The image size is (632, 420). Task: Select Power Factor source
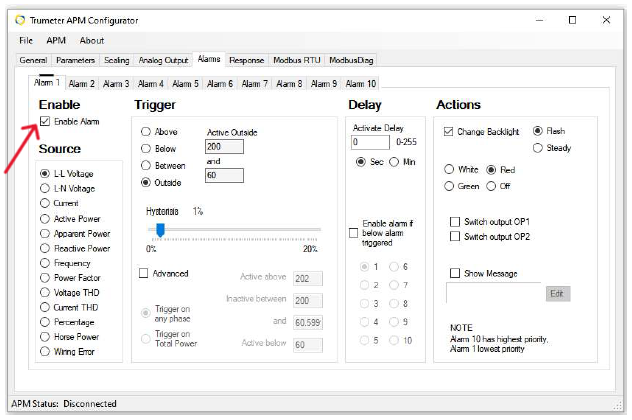tap(45, 278)
